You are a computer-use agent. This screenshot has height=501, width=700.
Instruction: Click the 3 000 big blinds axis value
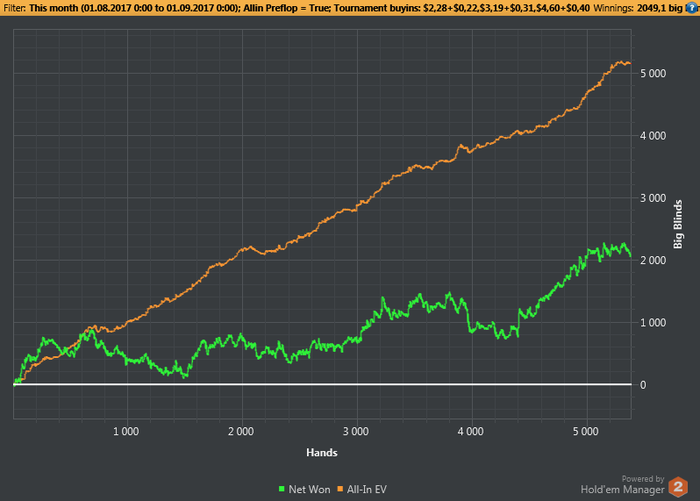[653, 198]
